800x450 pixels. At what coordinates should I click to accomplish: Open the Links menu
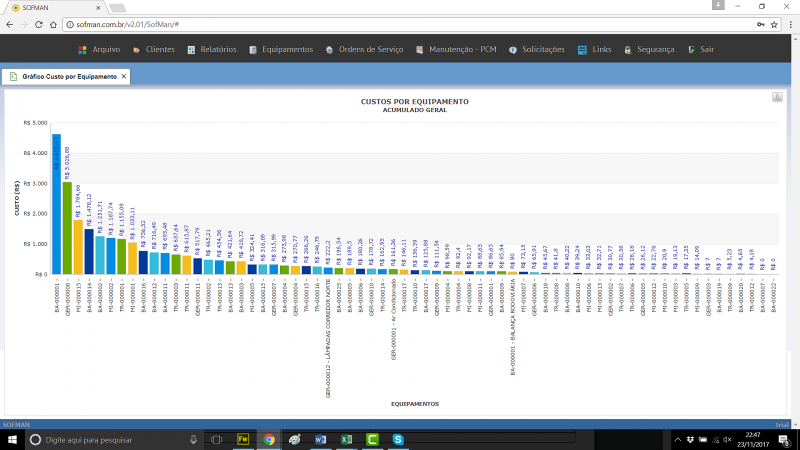pyautogui.click(x=601, y=49)
